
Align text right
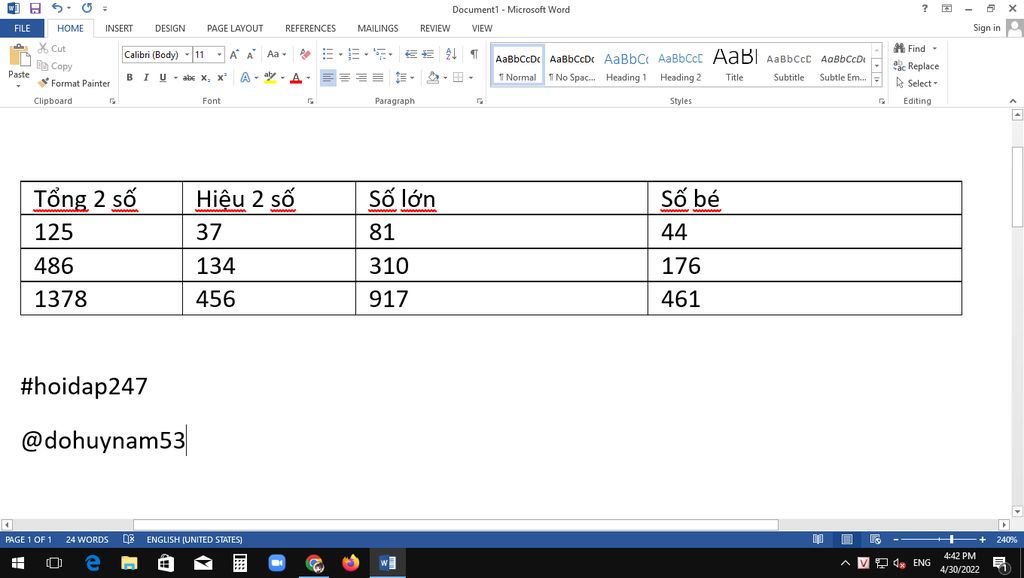[x=361, y=77]
